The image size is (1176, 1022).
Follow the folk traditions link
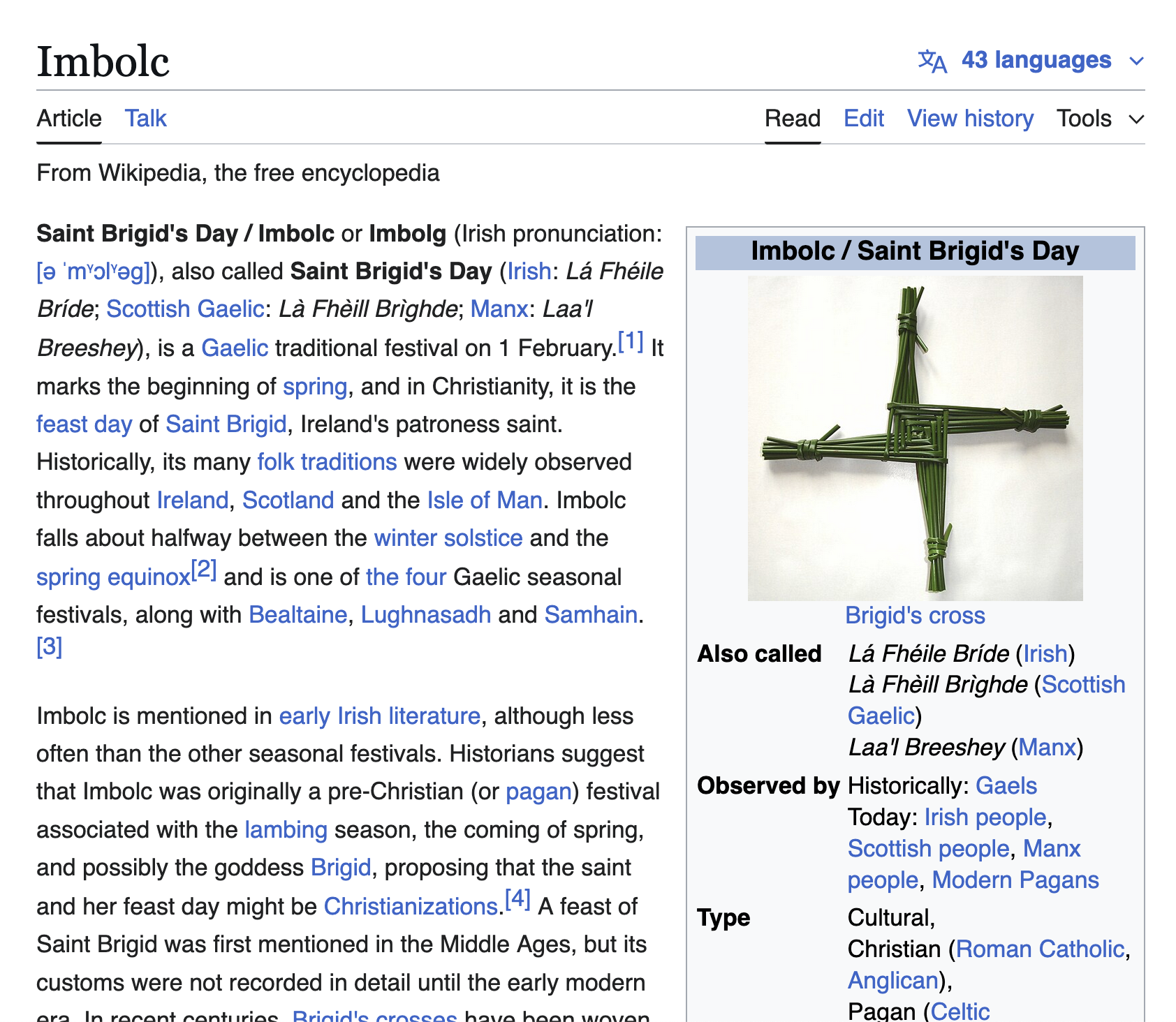coord(327,462)
